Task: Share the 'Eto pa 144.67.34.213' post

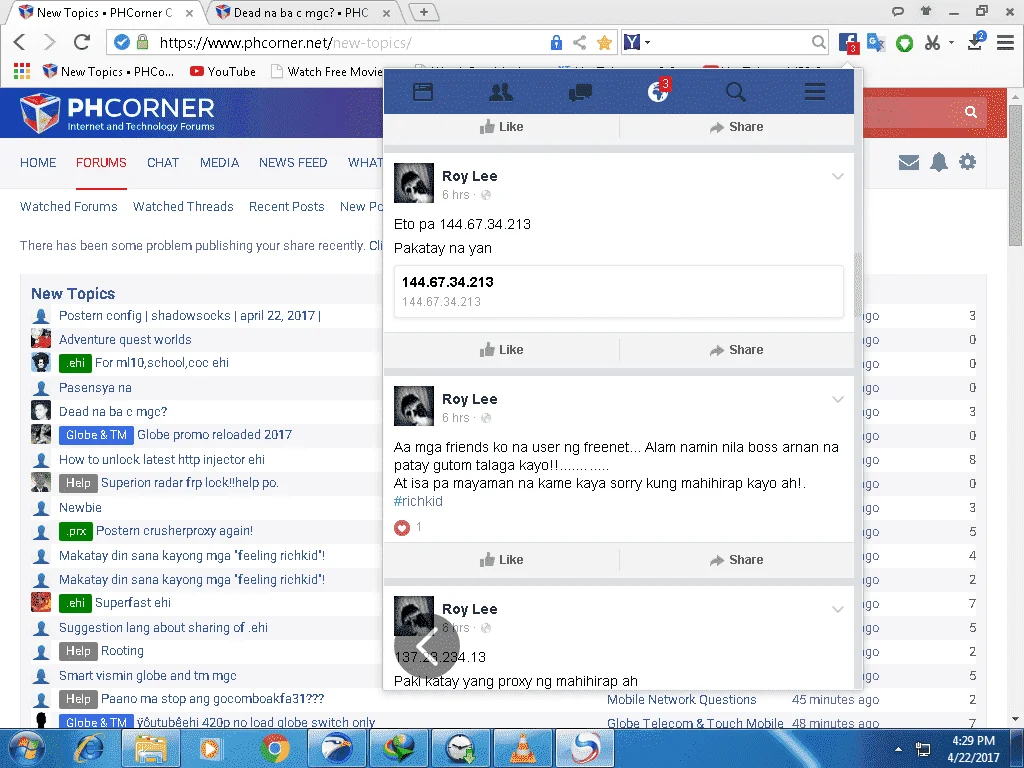Action: click(x=737, y=350)
